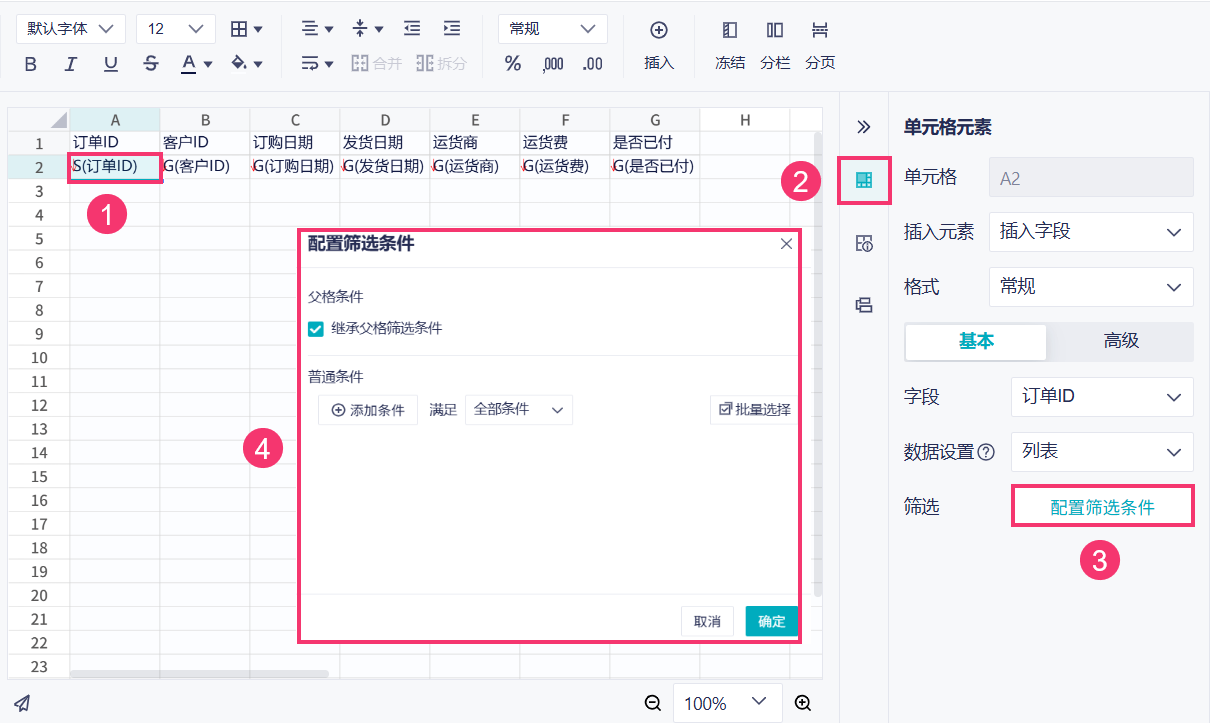Click the 插入 insert button
This screenshot has width=1210, height=723.
[659, 46]
